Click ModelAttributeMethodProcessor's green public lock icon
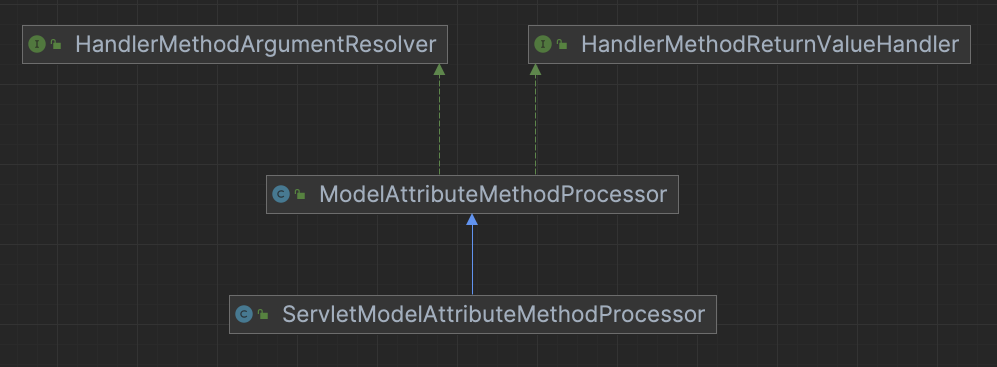This screenshot has height=367, width=997. click(x=299, y=194)
